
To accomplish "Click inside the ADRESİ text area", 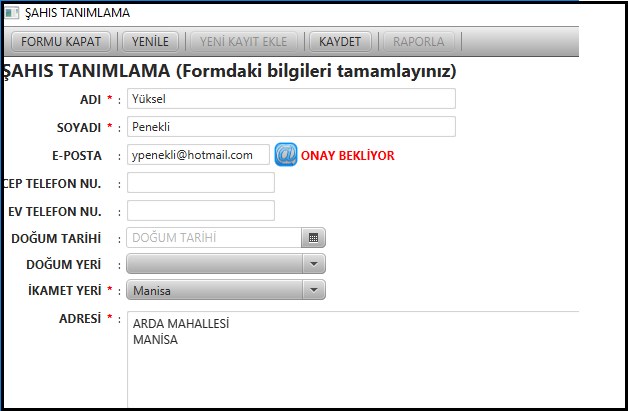I will pos(353,359).
